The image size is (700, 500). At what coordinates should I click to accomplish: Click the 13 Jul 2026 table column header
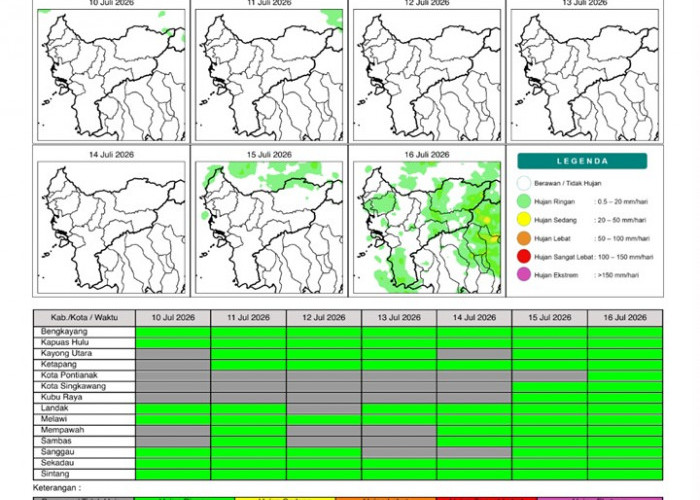click(399, 318)
